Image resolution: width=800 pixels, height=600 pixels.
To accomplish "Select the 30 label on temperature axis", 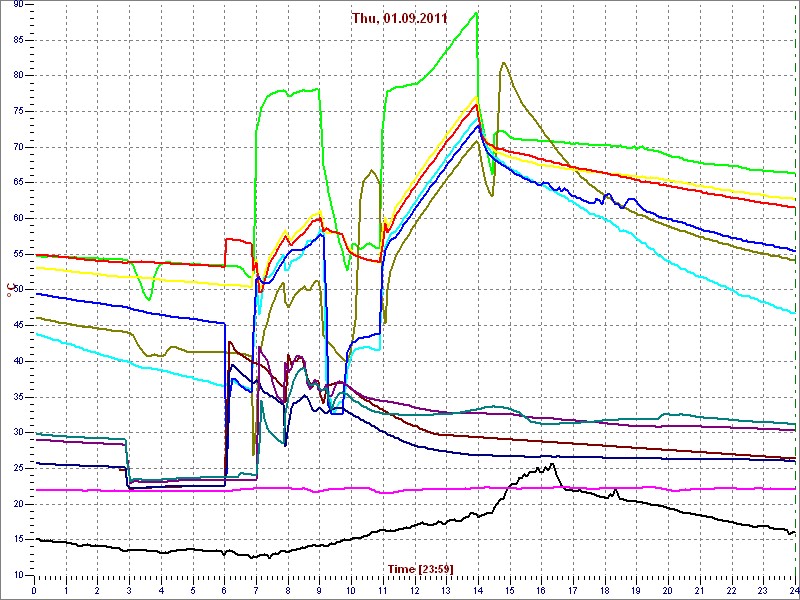I will pos(17,433).
